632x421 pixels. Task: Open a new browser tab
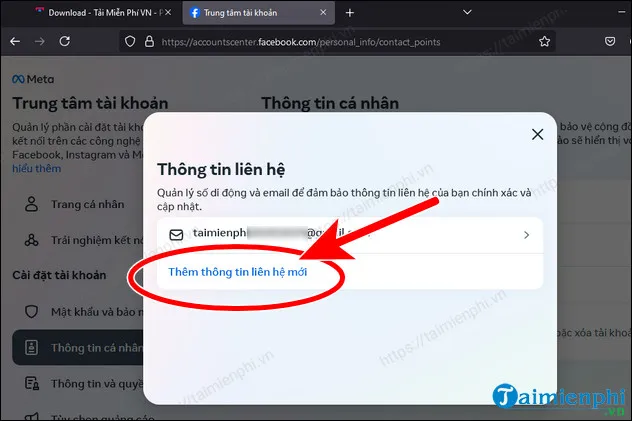click(x=350, y=13)
